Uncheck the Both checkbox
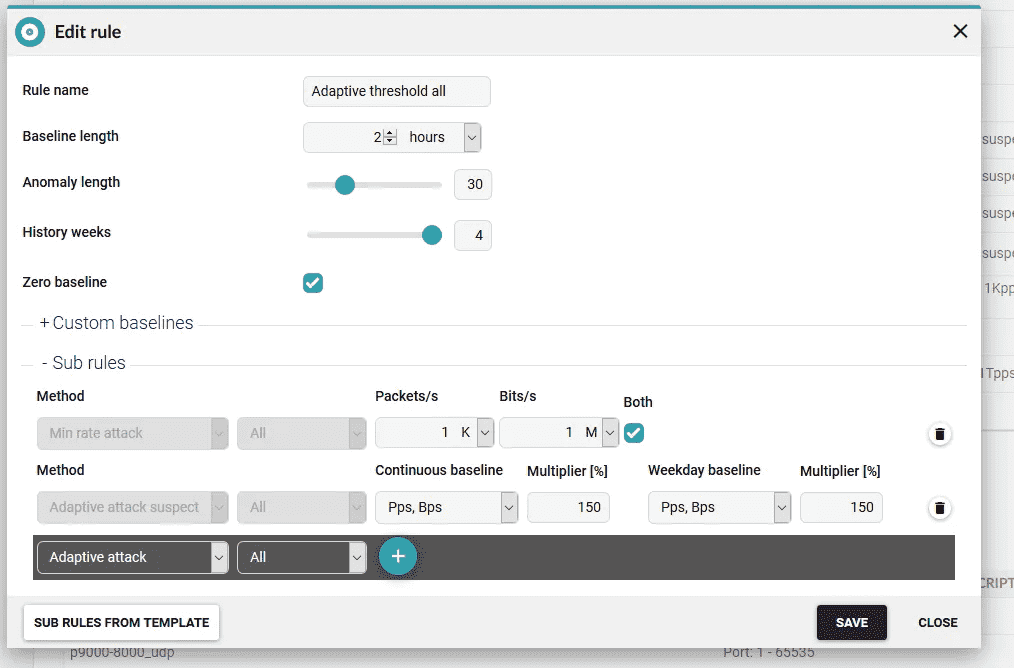 point(634,433)
